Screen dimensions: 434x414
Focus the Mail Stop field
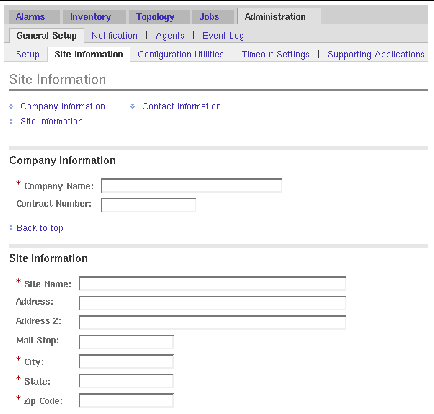click(126, 342)
